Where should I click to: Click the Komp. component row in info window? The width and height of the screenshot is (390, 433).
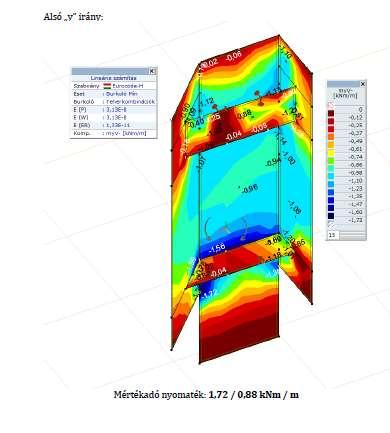113,133
